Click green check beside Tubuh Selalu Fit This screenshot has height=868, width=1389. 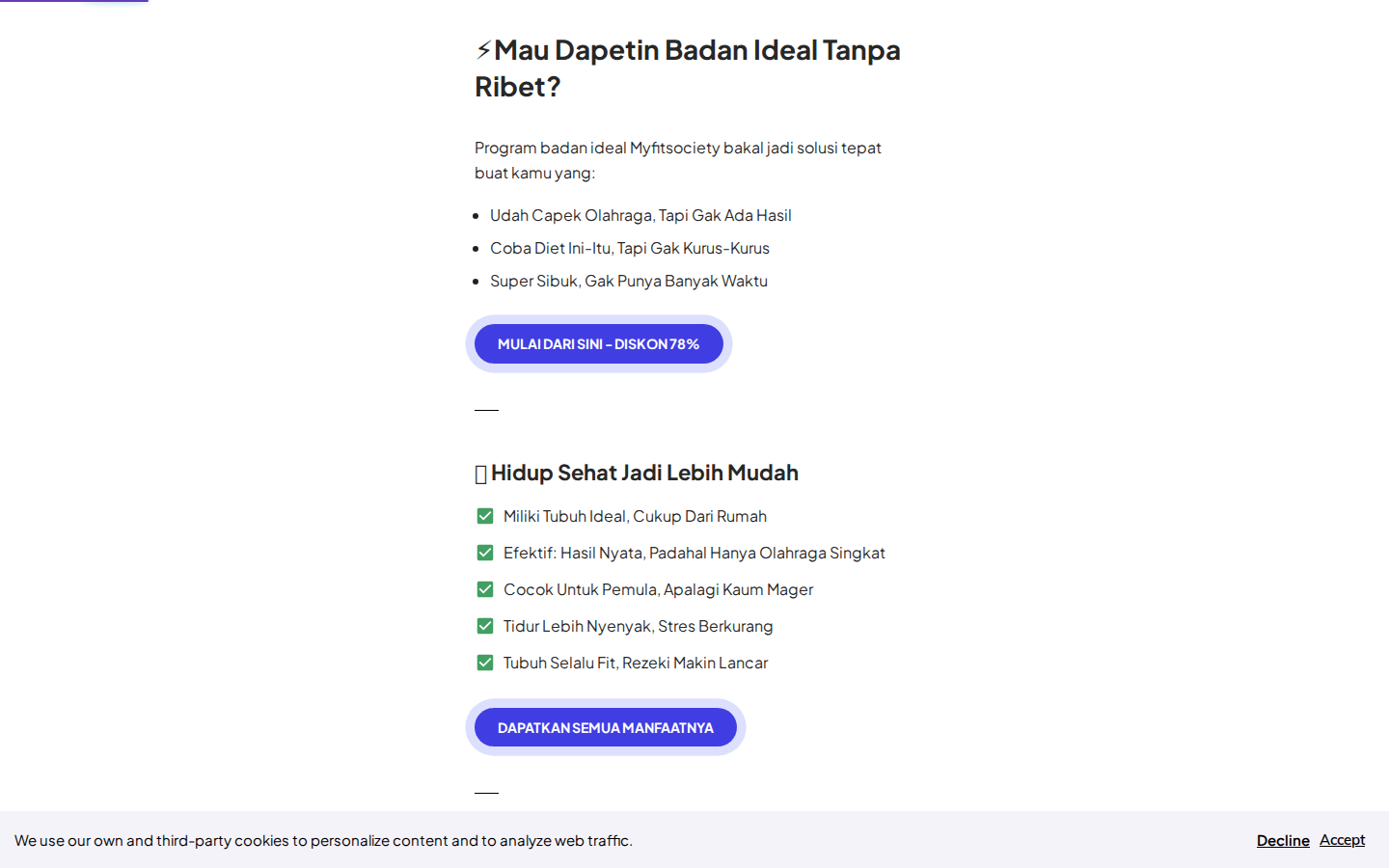tap(485, 663)
